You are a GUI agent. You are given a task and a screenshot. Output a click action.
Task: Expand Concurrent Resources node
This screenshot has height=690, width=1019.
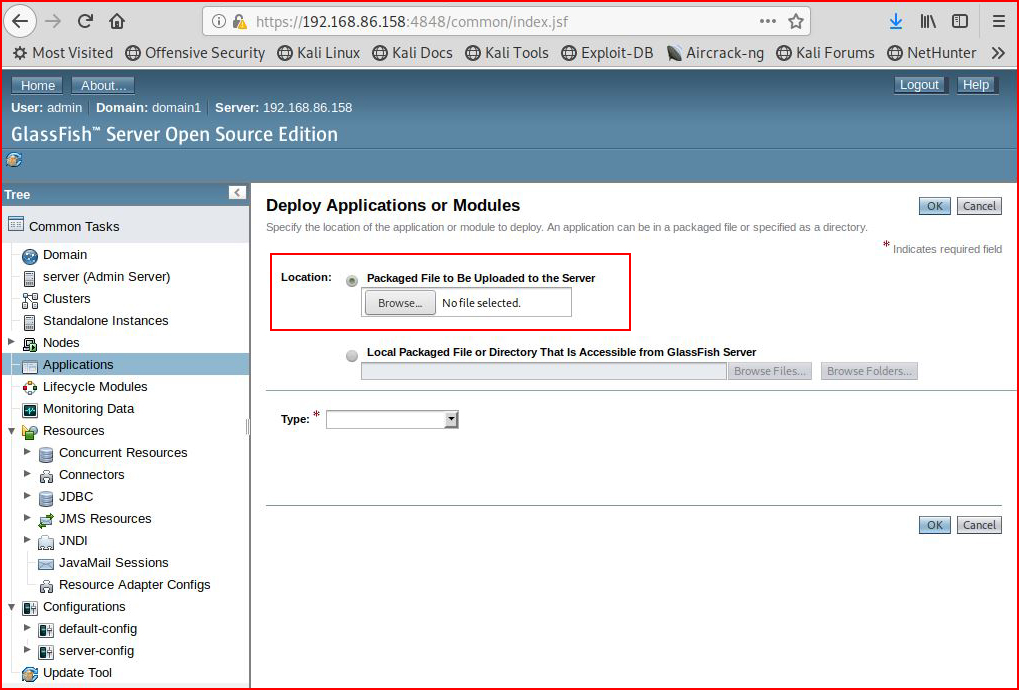click(x=27, y=451)
